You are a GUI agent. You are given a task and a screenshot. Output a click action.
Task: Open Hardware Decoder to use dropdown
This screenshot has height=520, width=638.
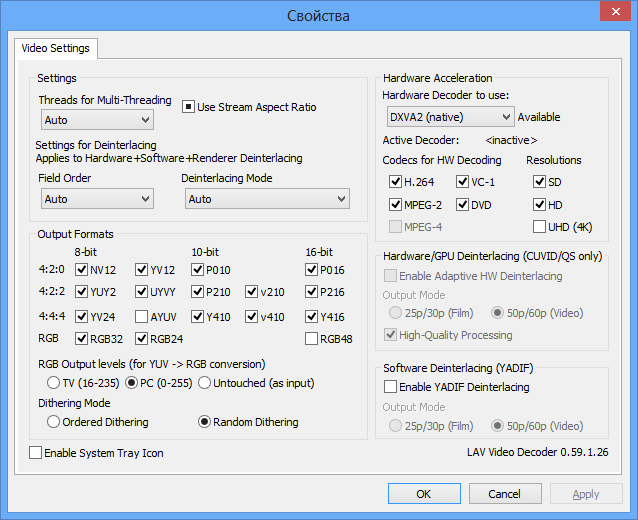coord(449,117)
